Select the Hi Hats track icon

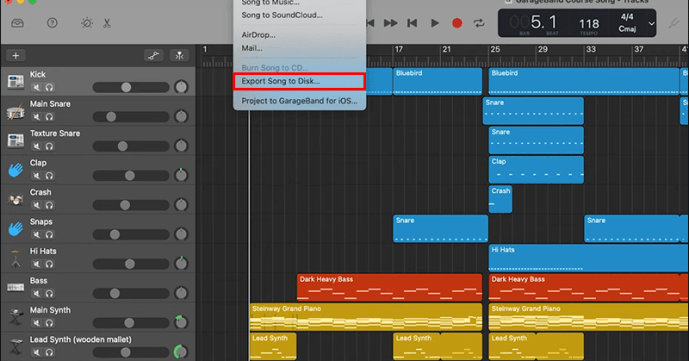point(15,258)
